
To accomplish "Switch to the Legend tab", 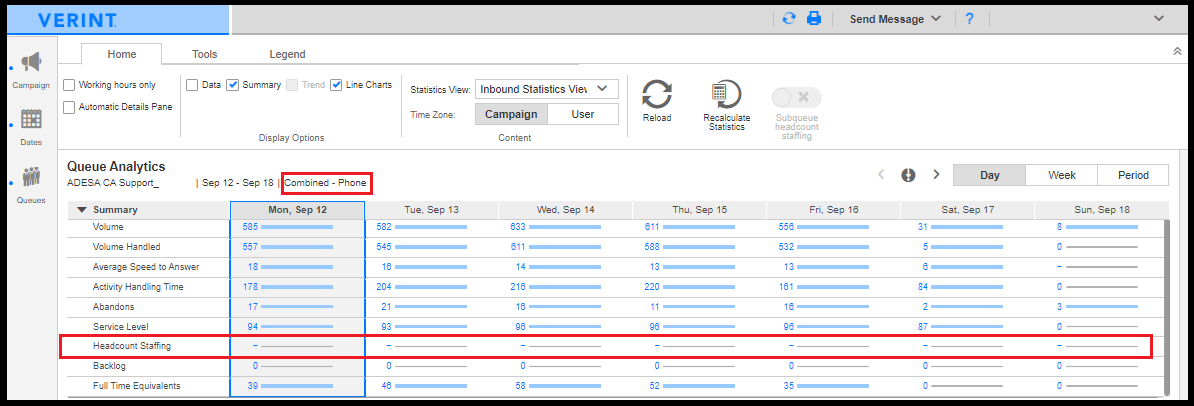I will point(287,54).
